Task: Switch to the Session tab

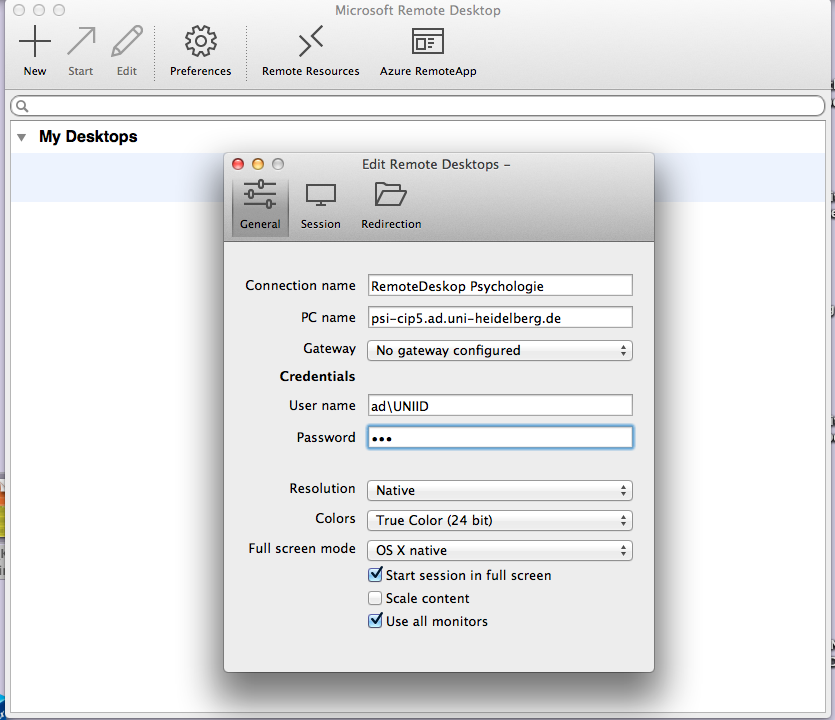Action: (x=321, y=206)
